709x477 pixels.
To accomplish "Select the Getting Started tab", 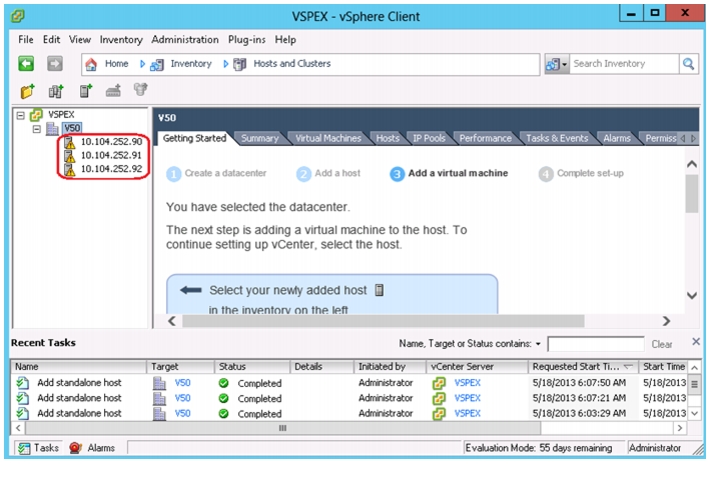I will 194,138.
